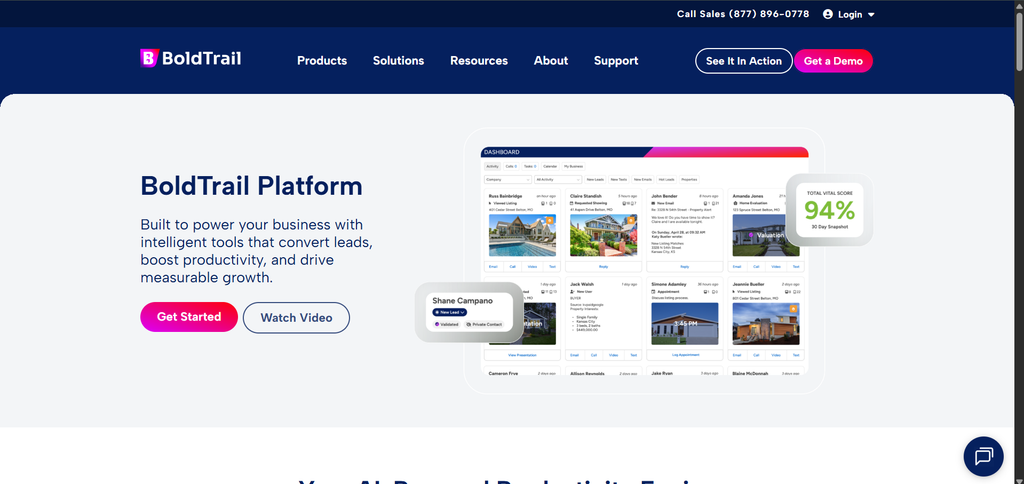Click Email on Jack Walsh card
The width and height of the screenshot is (1024, 484).
point(575,355)
